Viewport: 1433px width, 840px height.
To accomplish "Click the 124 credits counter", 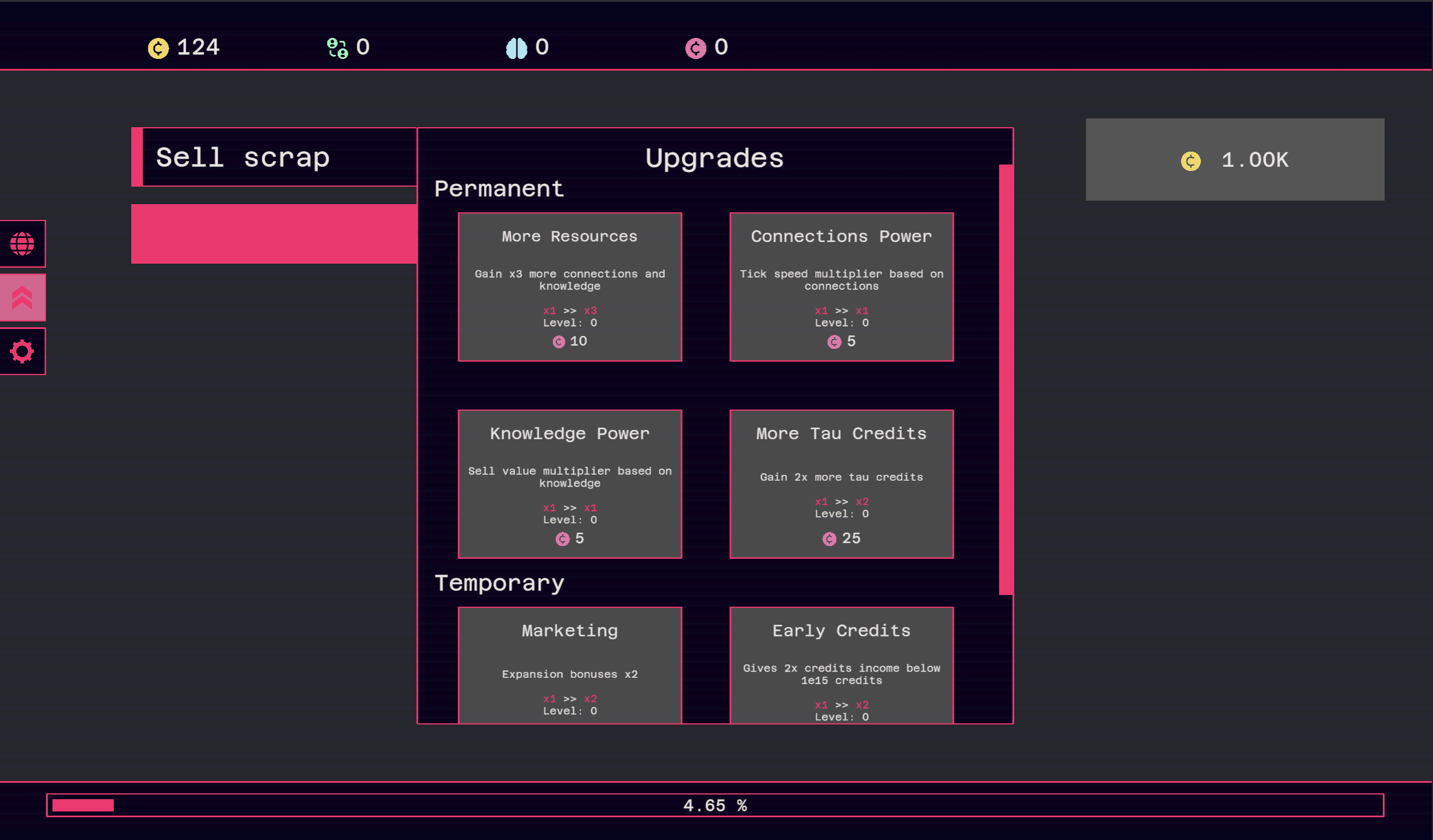I will (198, 48).
